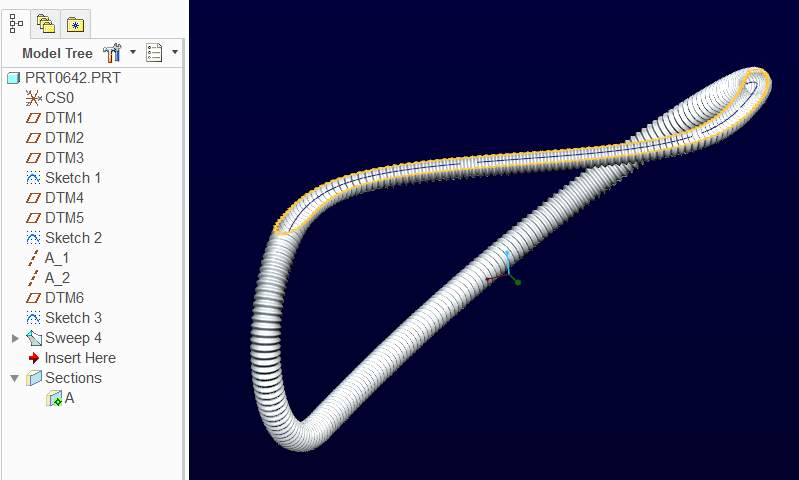Click the Sketch 2 label
Viewport: 799px width, 480px height.
point(73,238)
